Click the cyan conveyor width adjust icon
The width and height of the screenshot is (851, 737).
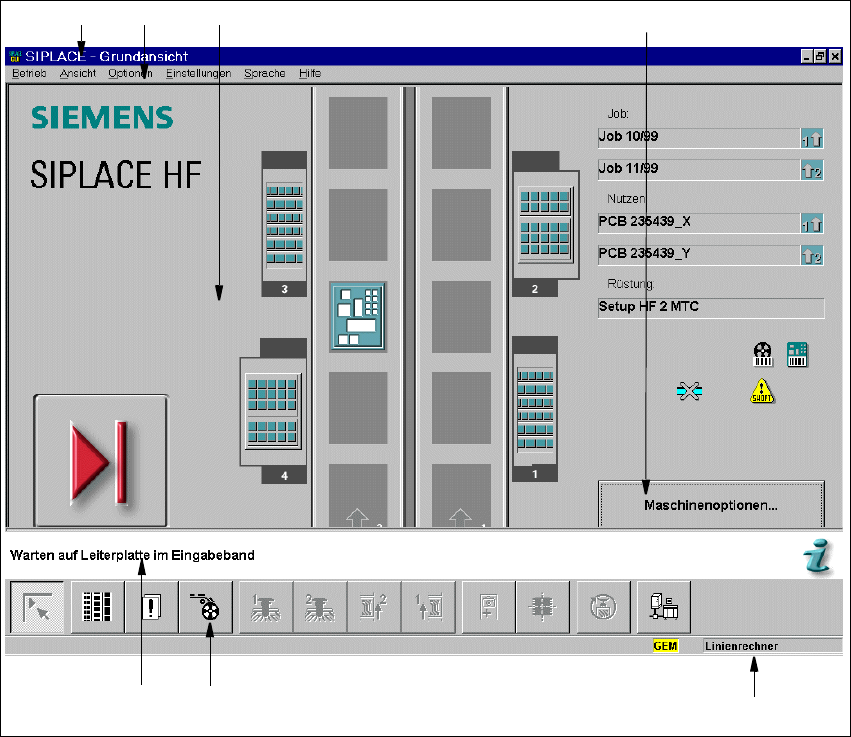point(689,391)
